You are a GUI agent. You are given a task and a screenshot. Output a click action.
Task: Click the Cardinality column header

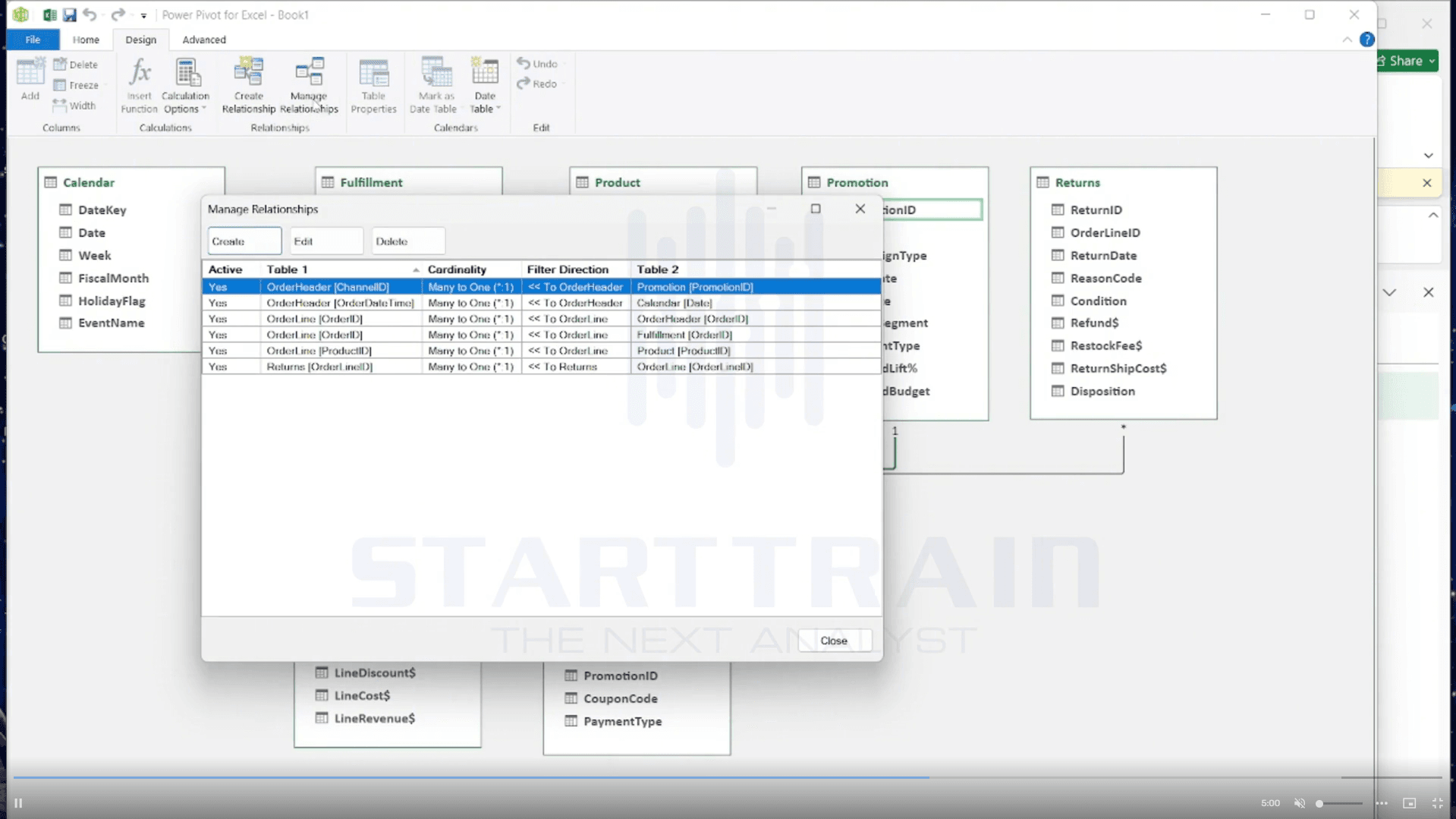pos(471,269)
